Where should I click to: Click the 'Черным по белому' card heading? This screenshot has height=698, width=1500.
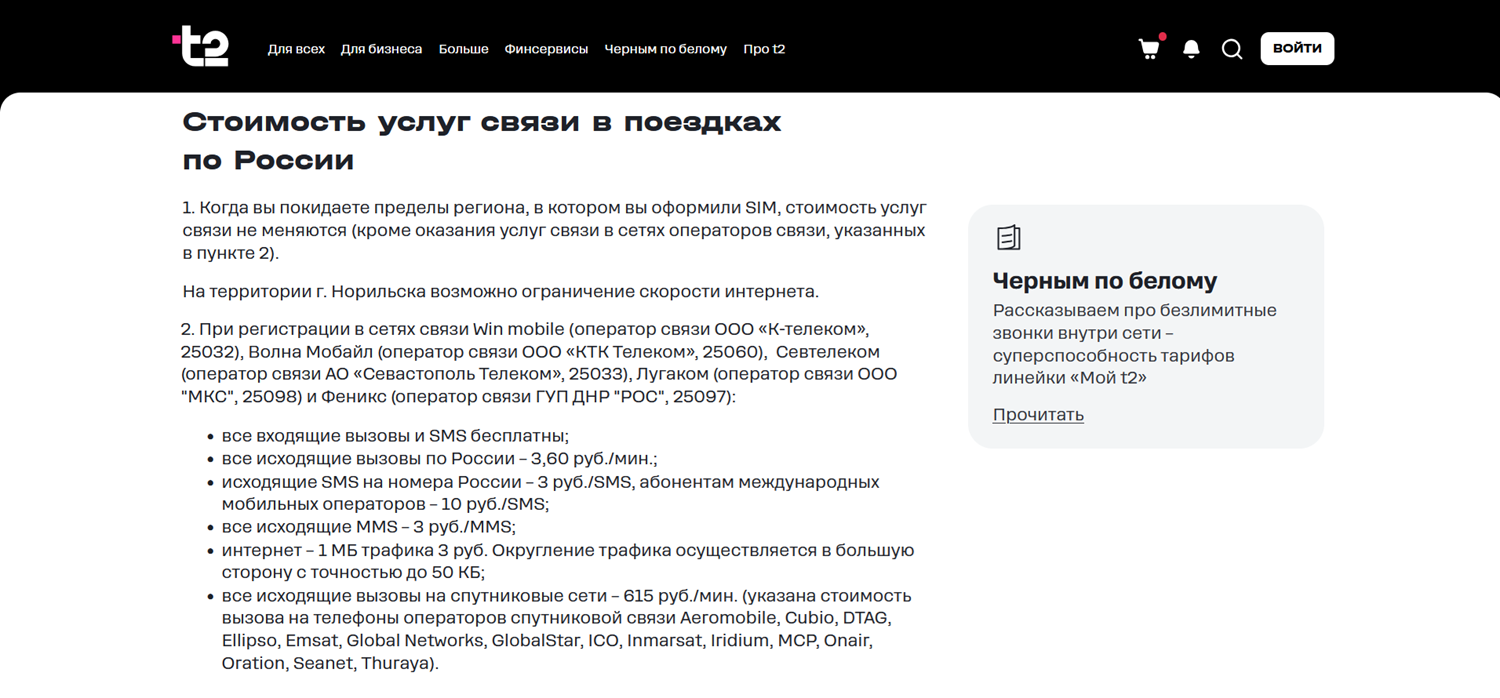1105,281
